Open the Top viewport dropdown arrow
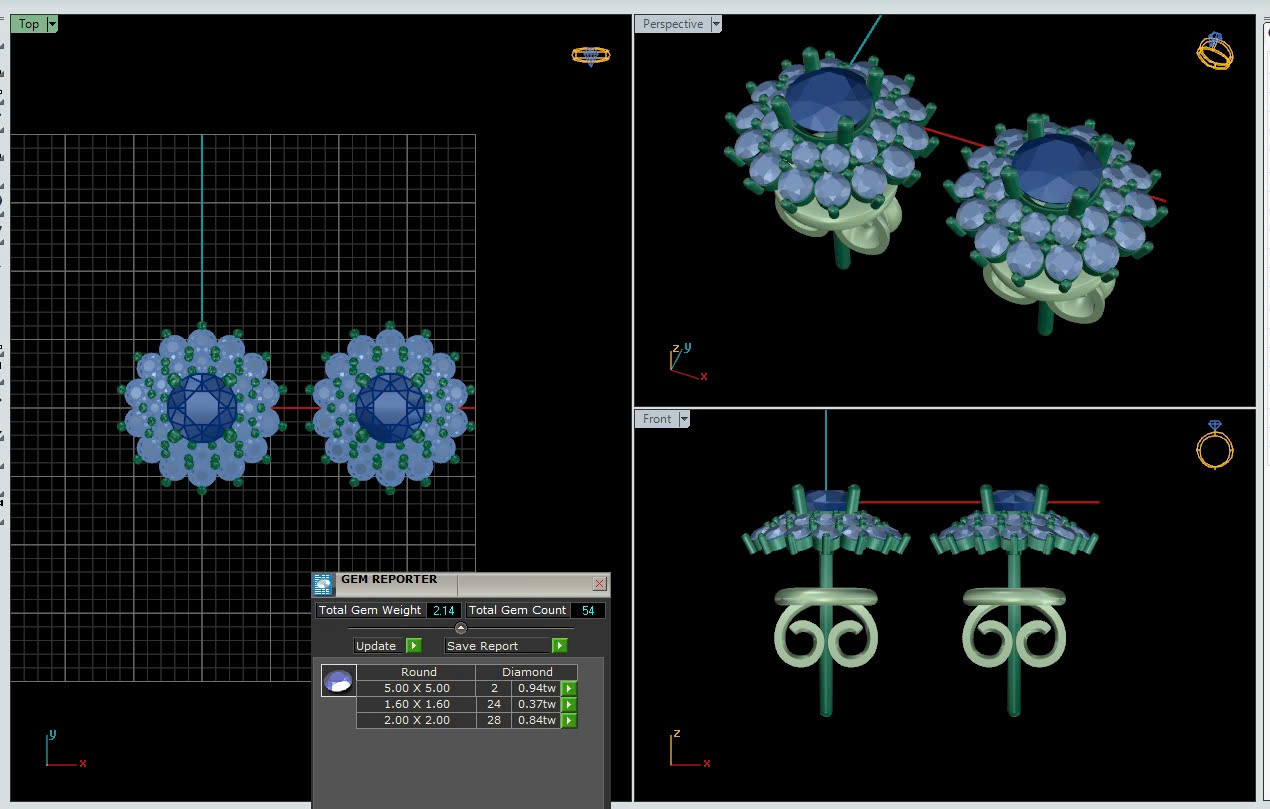The height and width of the screenshot is (809, 1270). pyautogui.click(x=52, y=24)
